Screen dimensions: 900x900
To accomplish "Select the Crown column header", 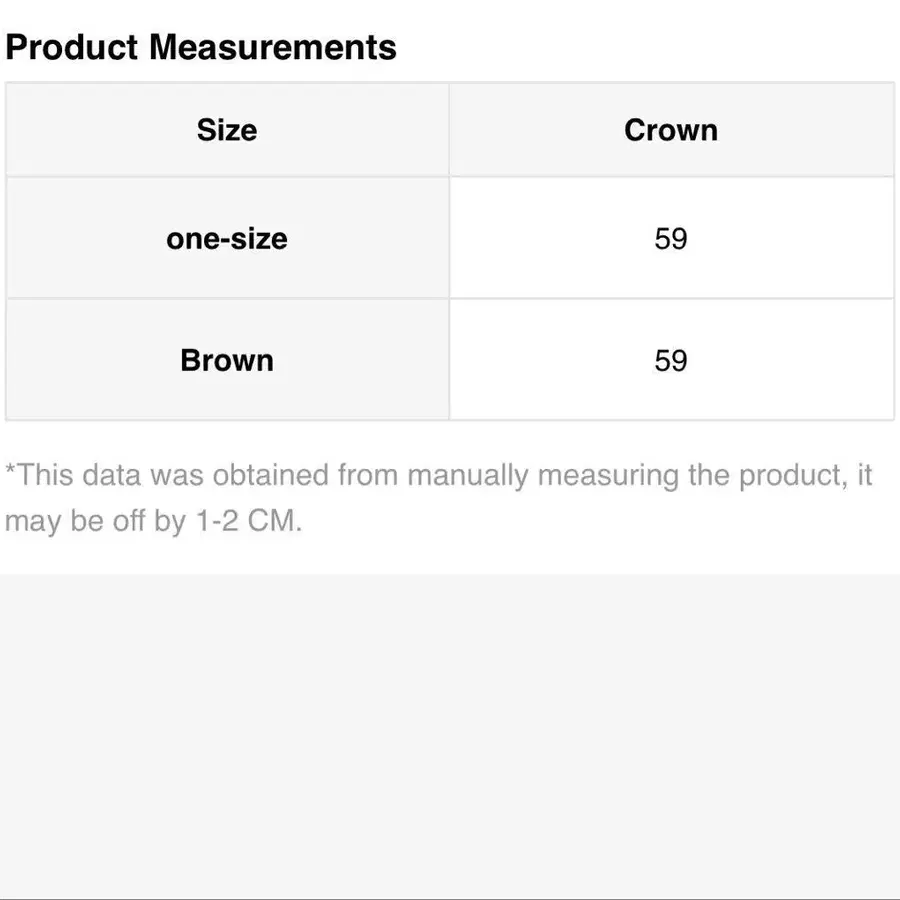I will [671, 130].
